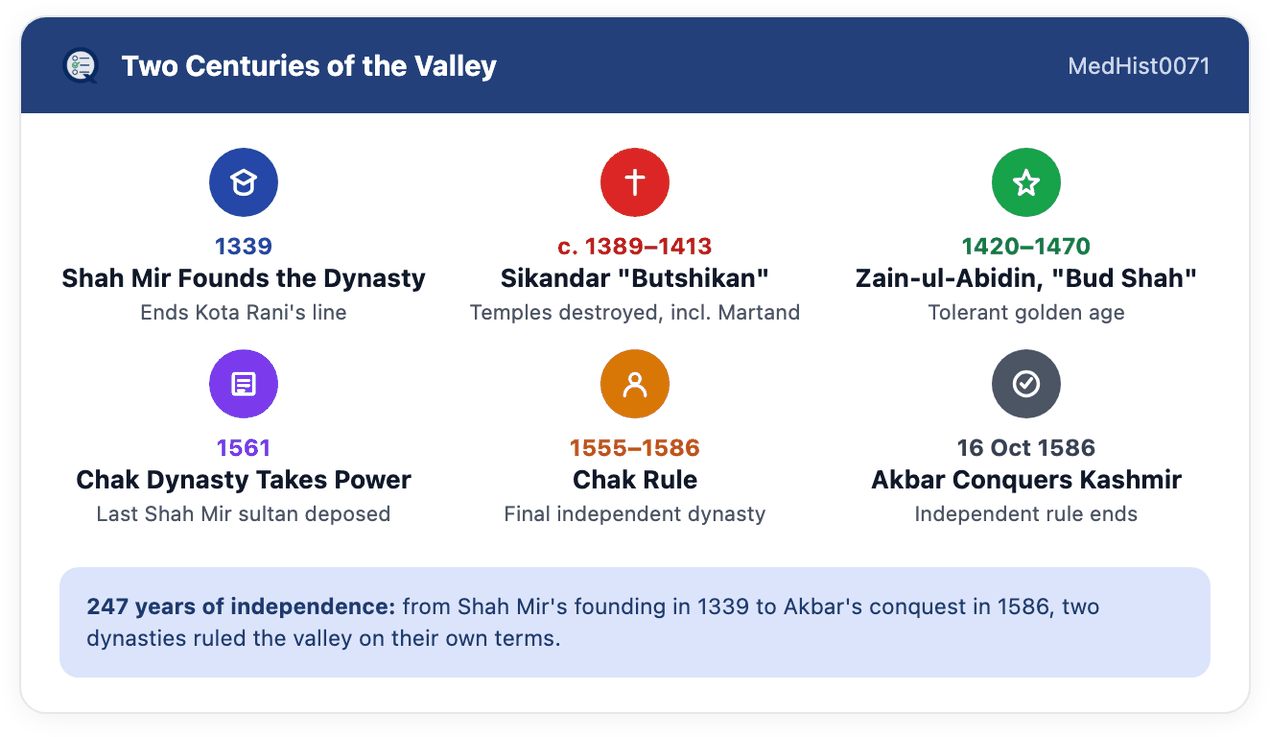
Task: Click the MedHist0071 identifier label
Action: tap(1139, 66)
